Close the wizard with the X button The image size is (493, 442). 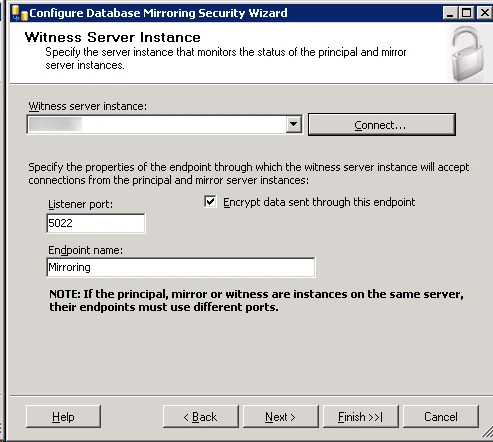point(484,13)
